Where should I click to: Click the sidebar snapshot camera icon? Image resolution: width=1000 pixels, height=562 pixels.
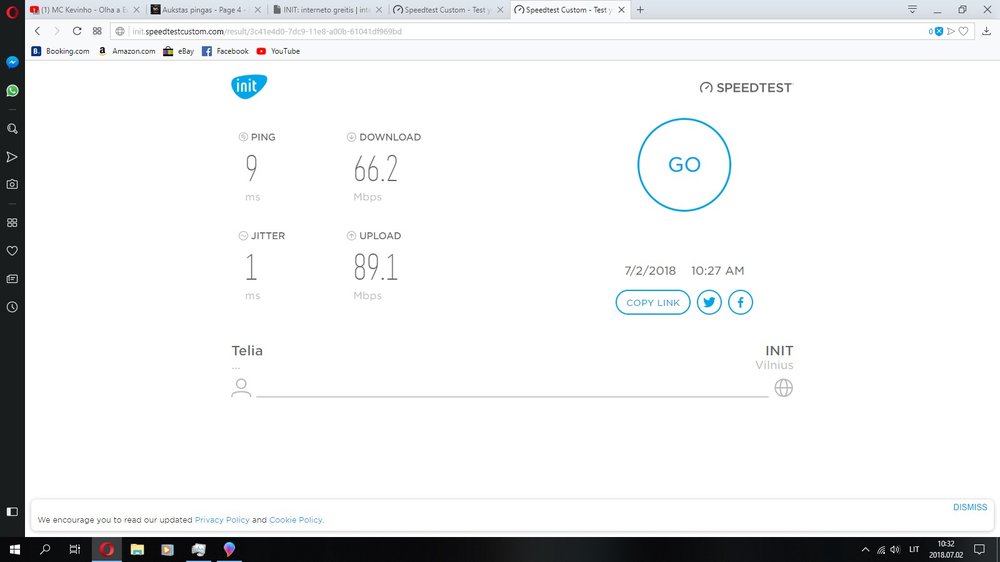(x=12, y=184)
